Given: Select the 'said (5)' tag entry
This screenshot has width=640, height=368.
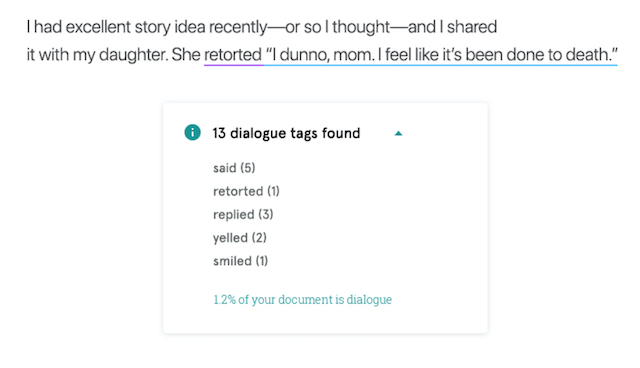Looking at the screenshot, I should 234,168.
